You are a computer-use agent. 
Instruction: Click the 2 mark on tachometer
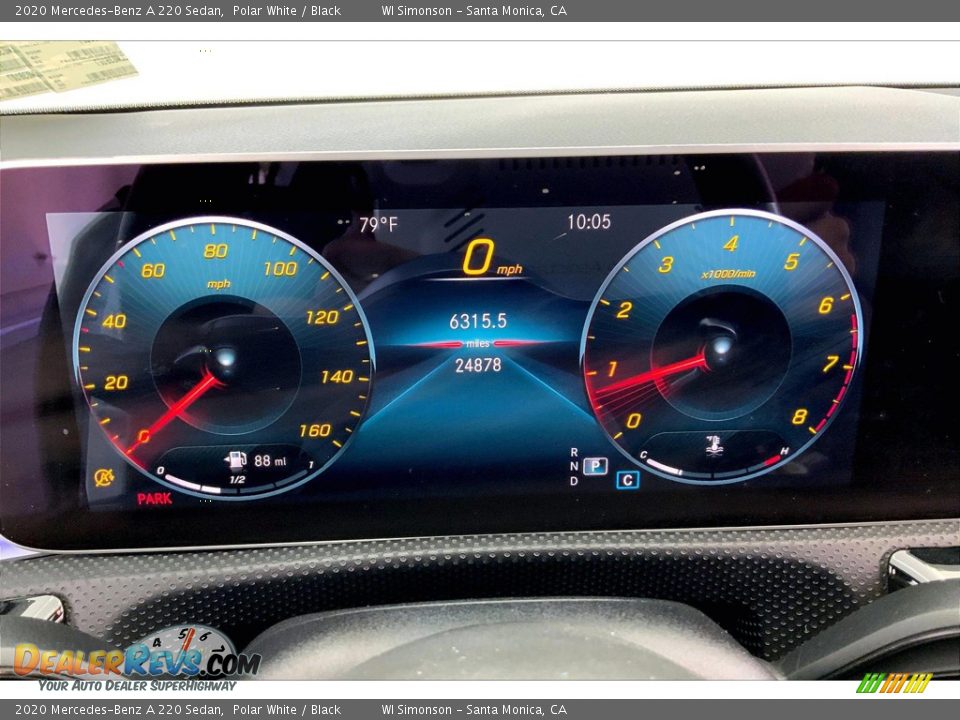coord(624,310)
